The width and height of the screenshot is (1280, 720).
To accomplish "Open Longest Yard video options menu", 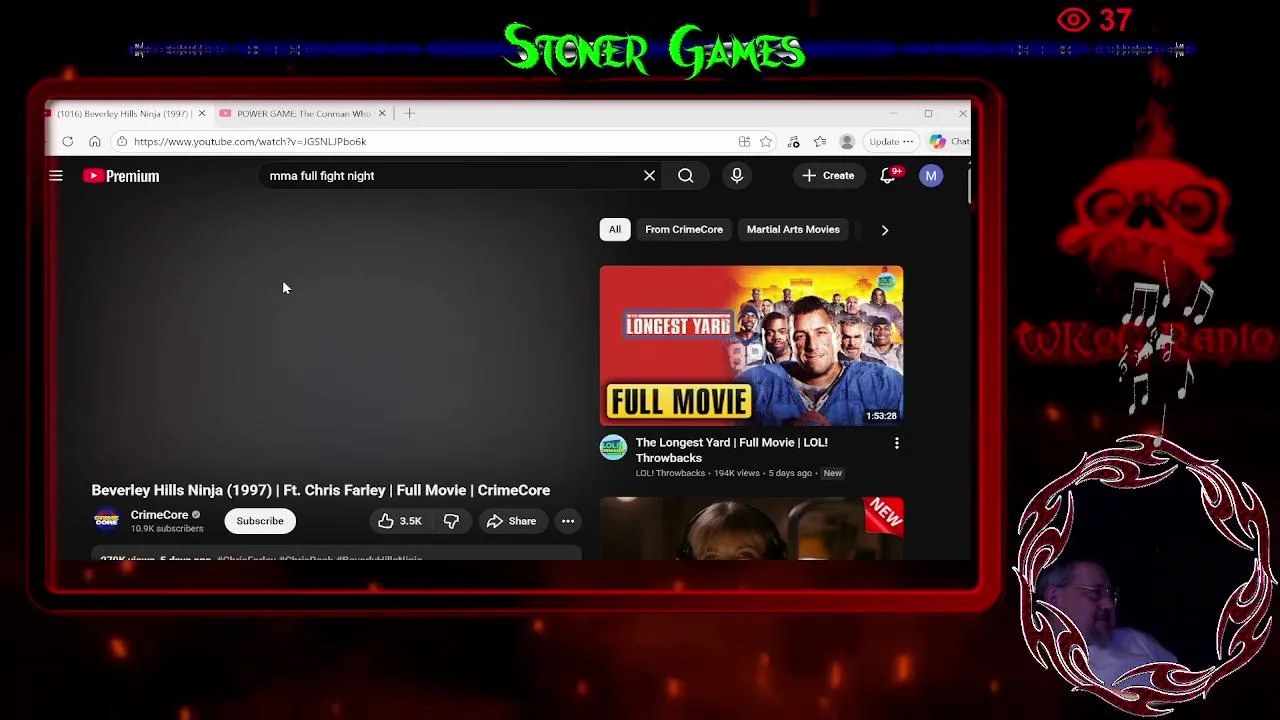I will pyautogui.click(x=896, y=443).
